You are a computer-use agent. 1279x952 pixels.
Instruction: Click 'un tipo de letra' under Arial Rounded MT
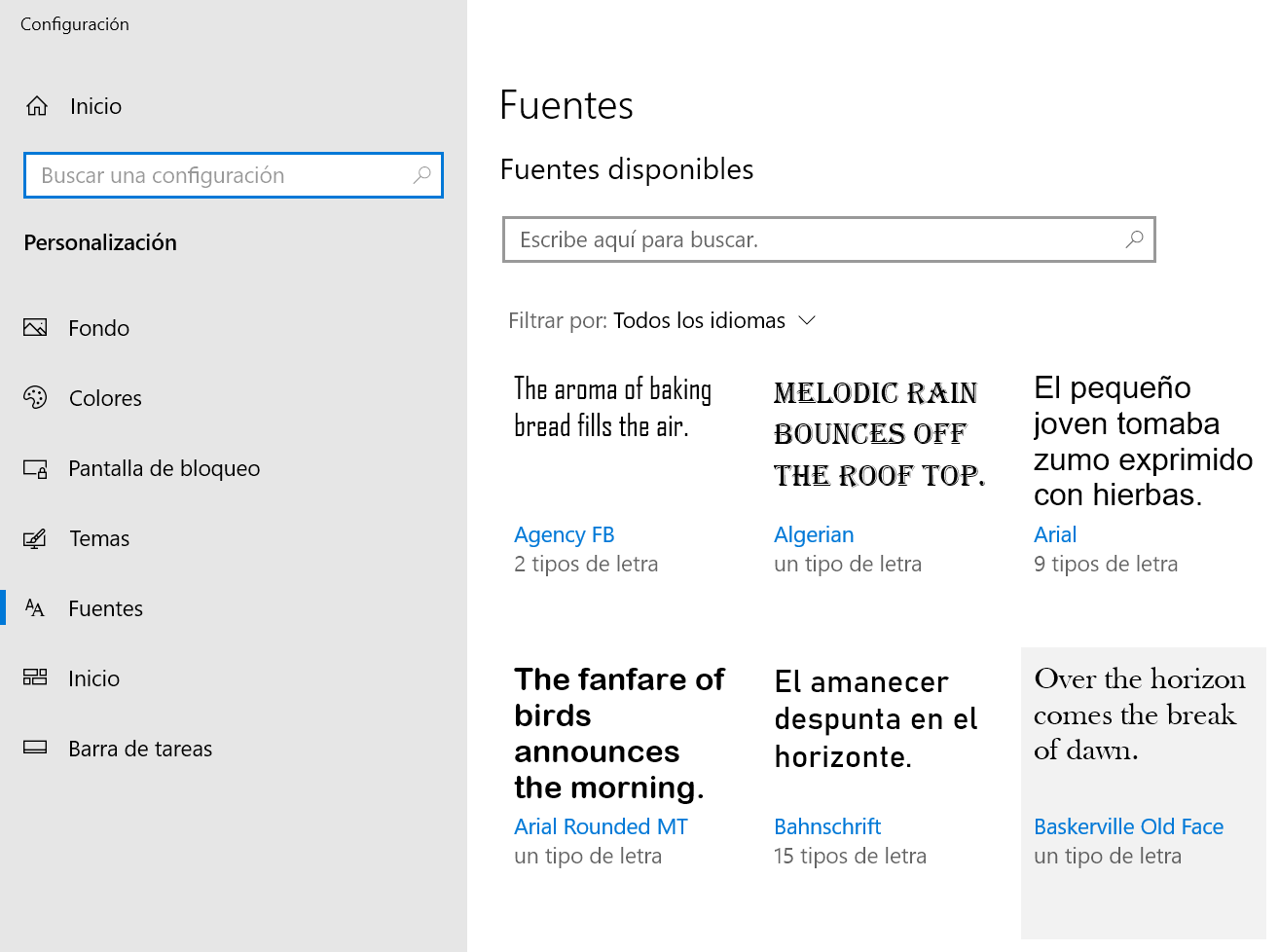point(588,856)
